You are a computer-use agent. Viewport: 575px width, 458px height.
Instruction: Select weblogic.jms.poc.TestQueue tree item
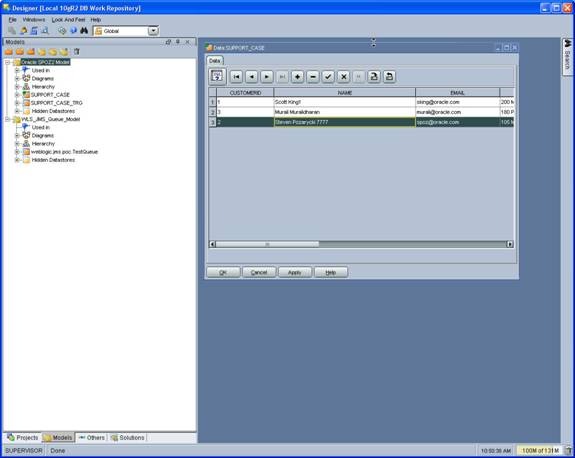pos(65,151)
